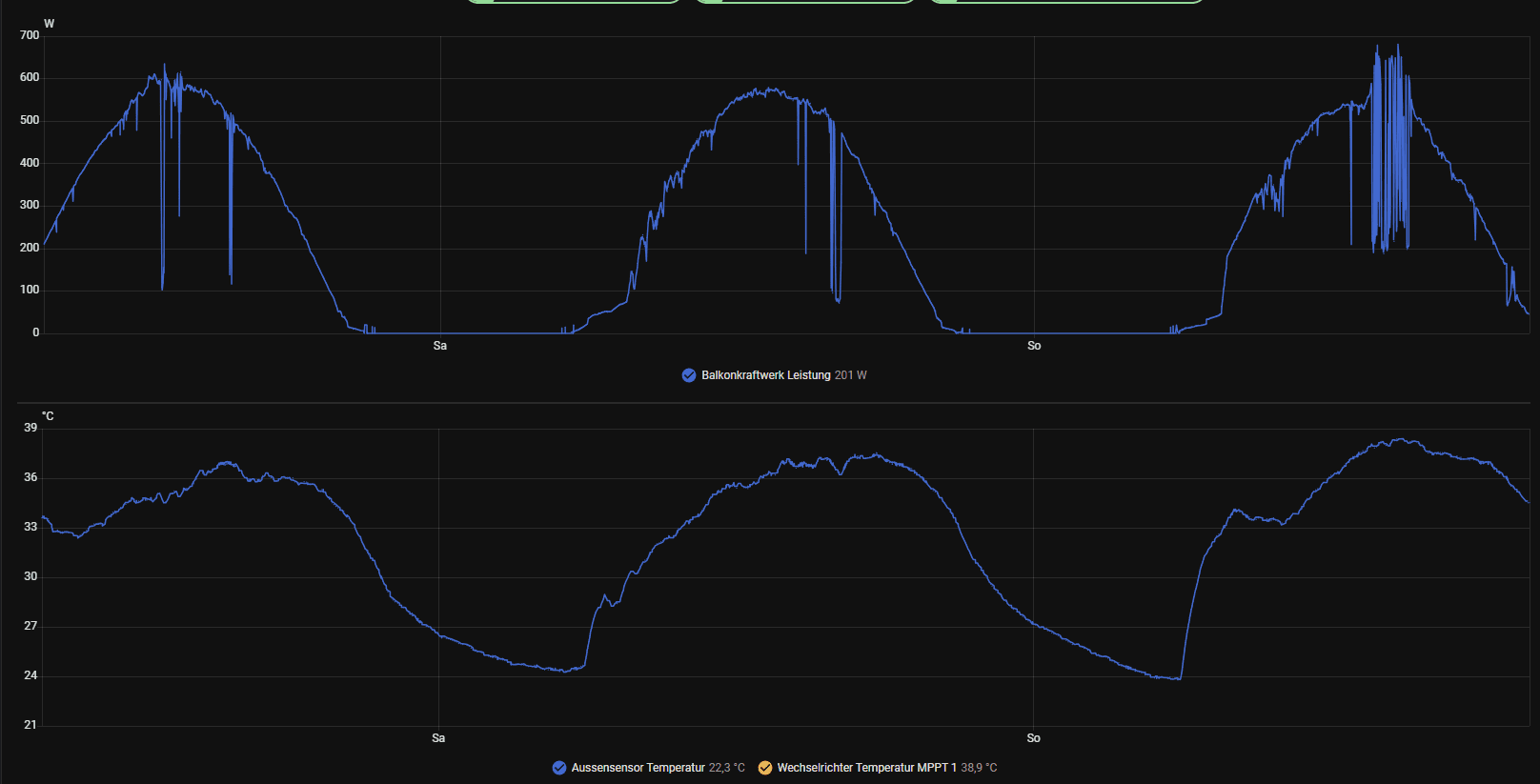Click the So label under power chart

tap(1034, 346)
